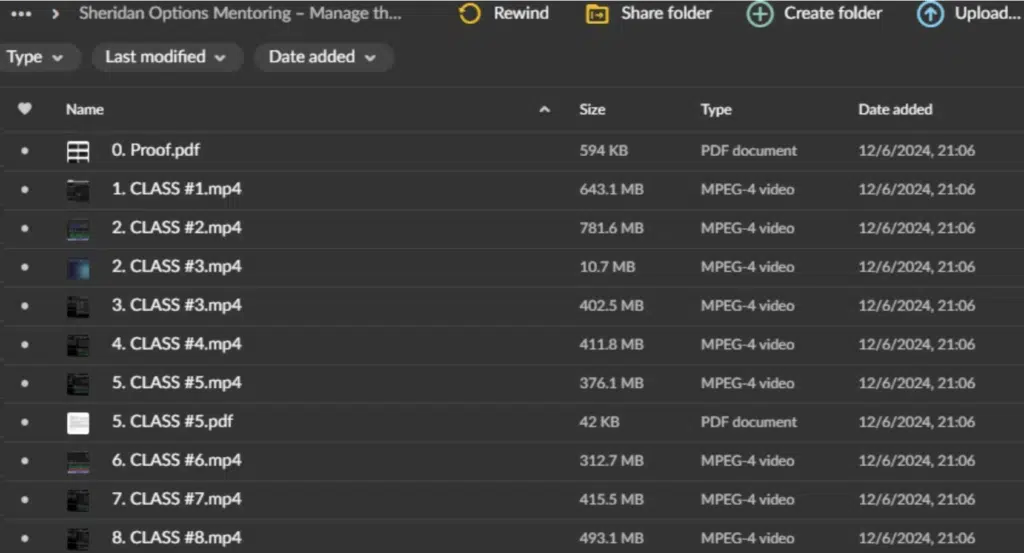Image resolution: width=1024 pixels, height=553 pixels.
Task: Select file name 8. CLASS #8.mp4
Action: pyautogui.click(x=176, y=538)
